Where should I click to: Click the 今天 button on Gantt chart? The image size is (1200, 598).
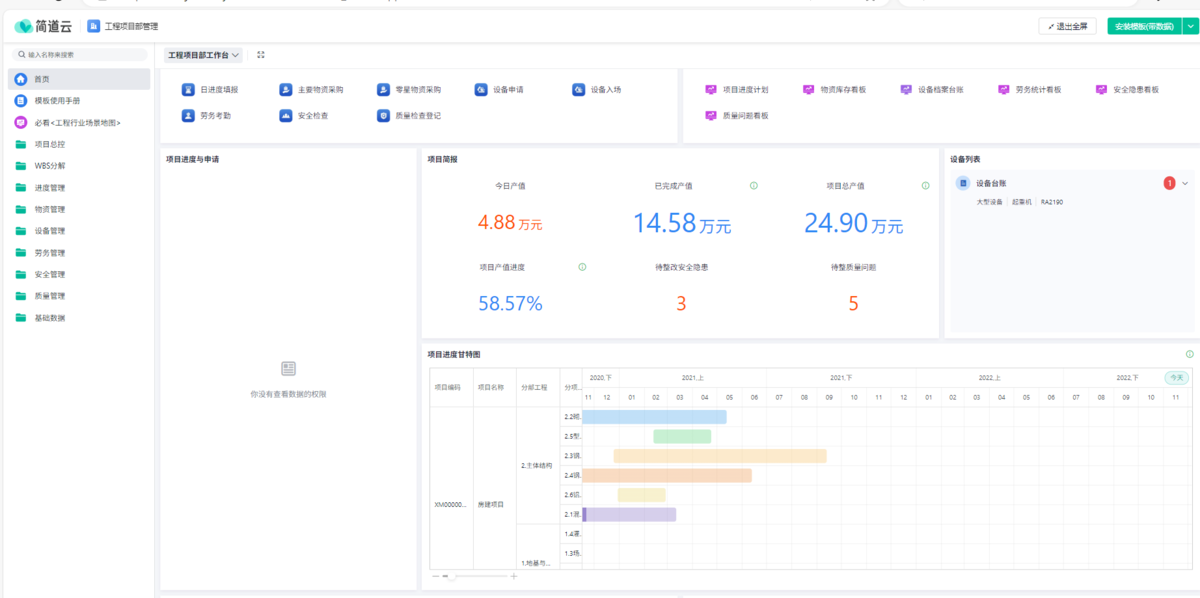click(x=1176, y=378)
